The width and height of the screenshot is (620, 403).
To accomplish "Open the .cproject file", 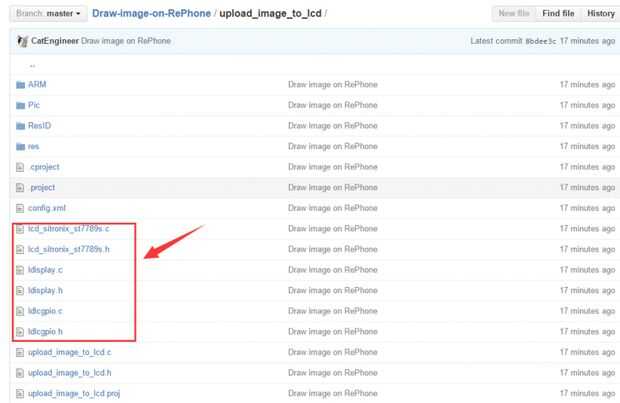I will 45,167.
